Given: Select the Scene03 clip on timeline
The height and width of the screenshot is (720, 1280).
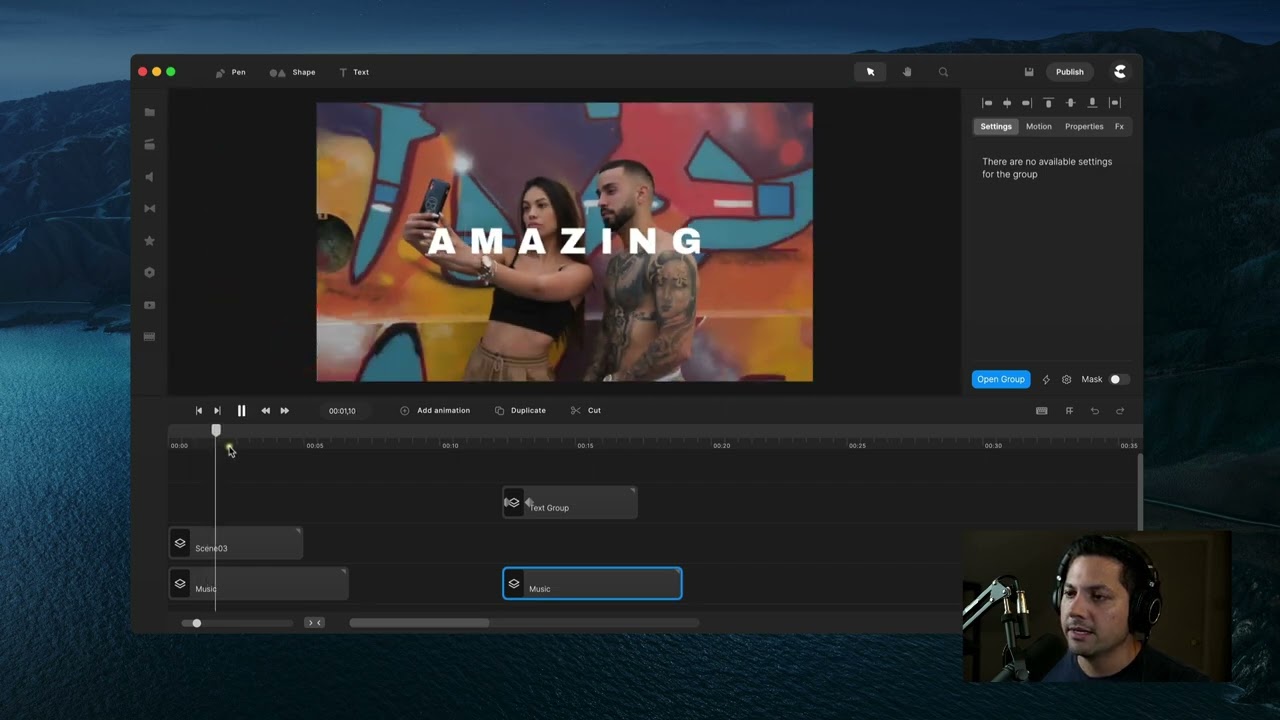Looking at the screenshot, I should coord(236,543).
